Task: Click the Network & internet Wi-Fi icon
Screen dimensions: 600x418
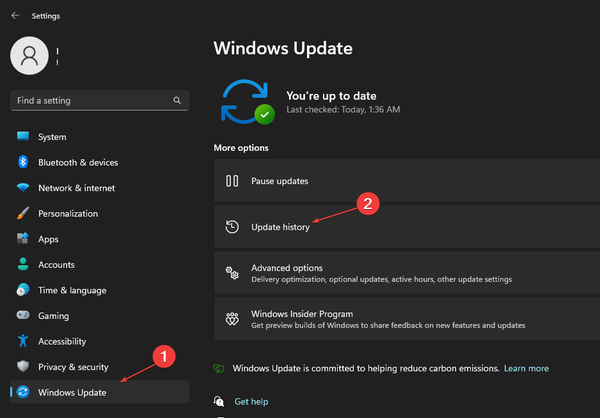Action: coord(22,188)
